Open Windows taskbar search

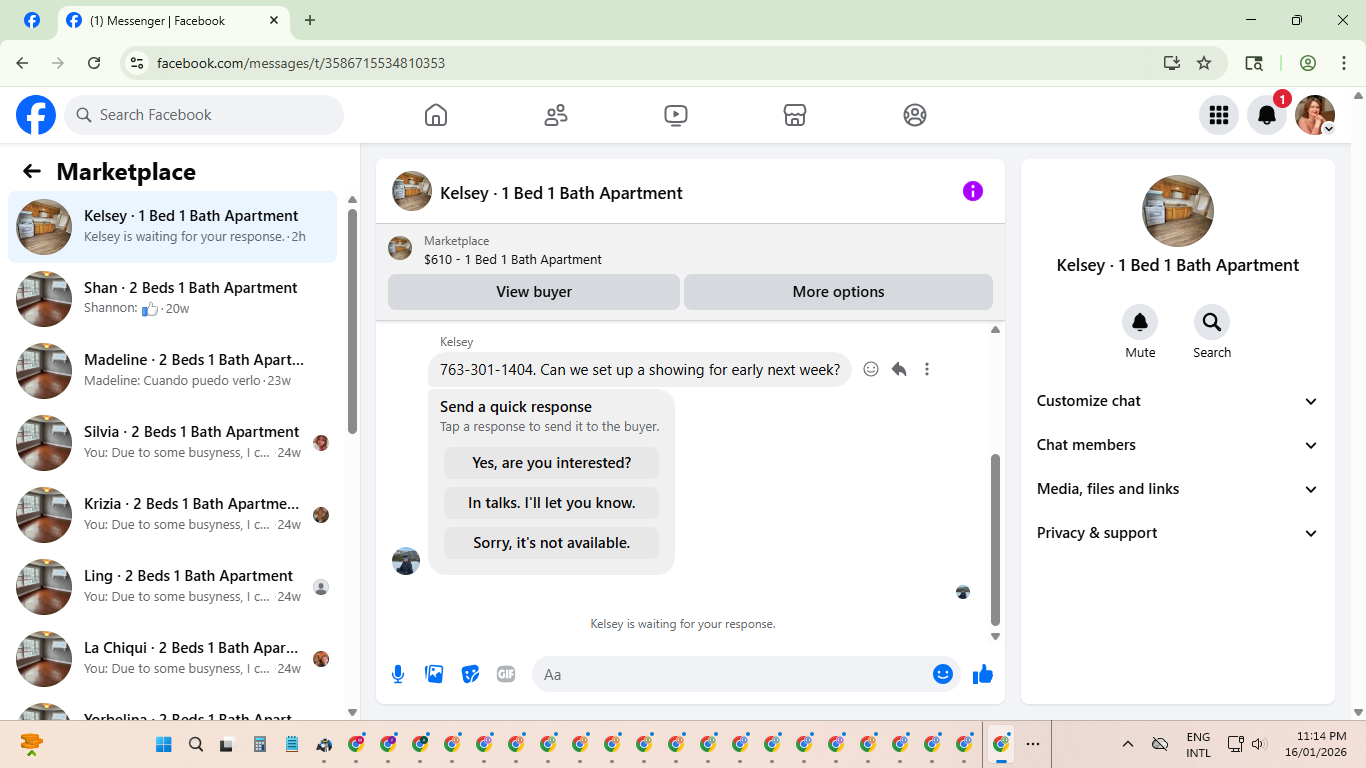[196, 744]
